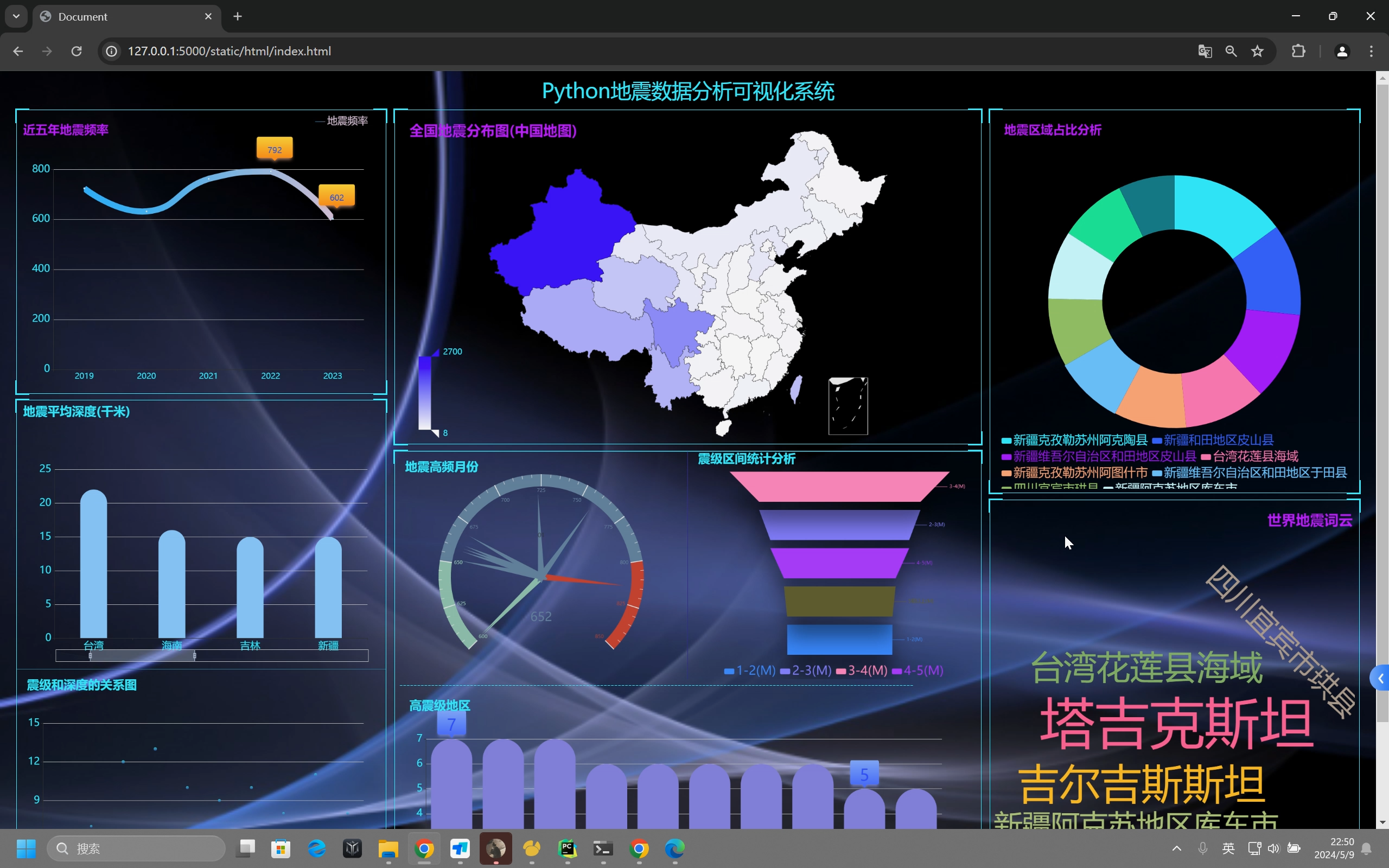View site information icon

coord(112,51)
